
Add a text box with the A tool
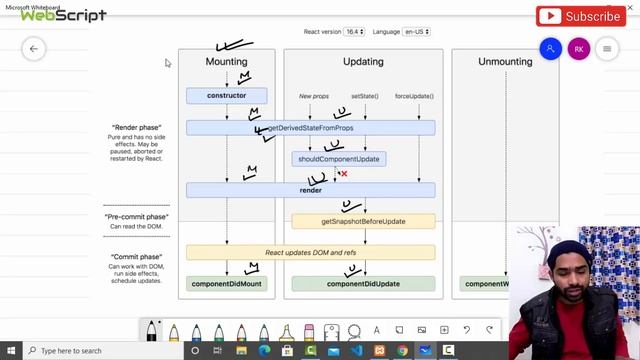coord(377,330)
